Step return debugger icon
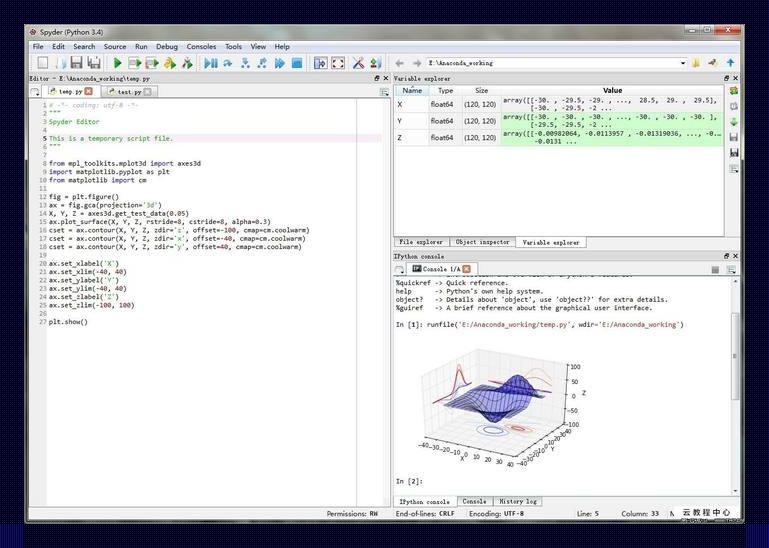769x548 pixels. pyautogui.click(x=262, y=63)
